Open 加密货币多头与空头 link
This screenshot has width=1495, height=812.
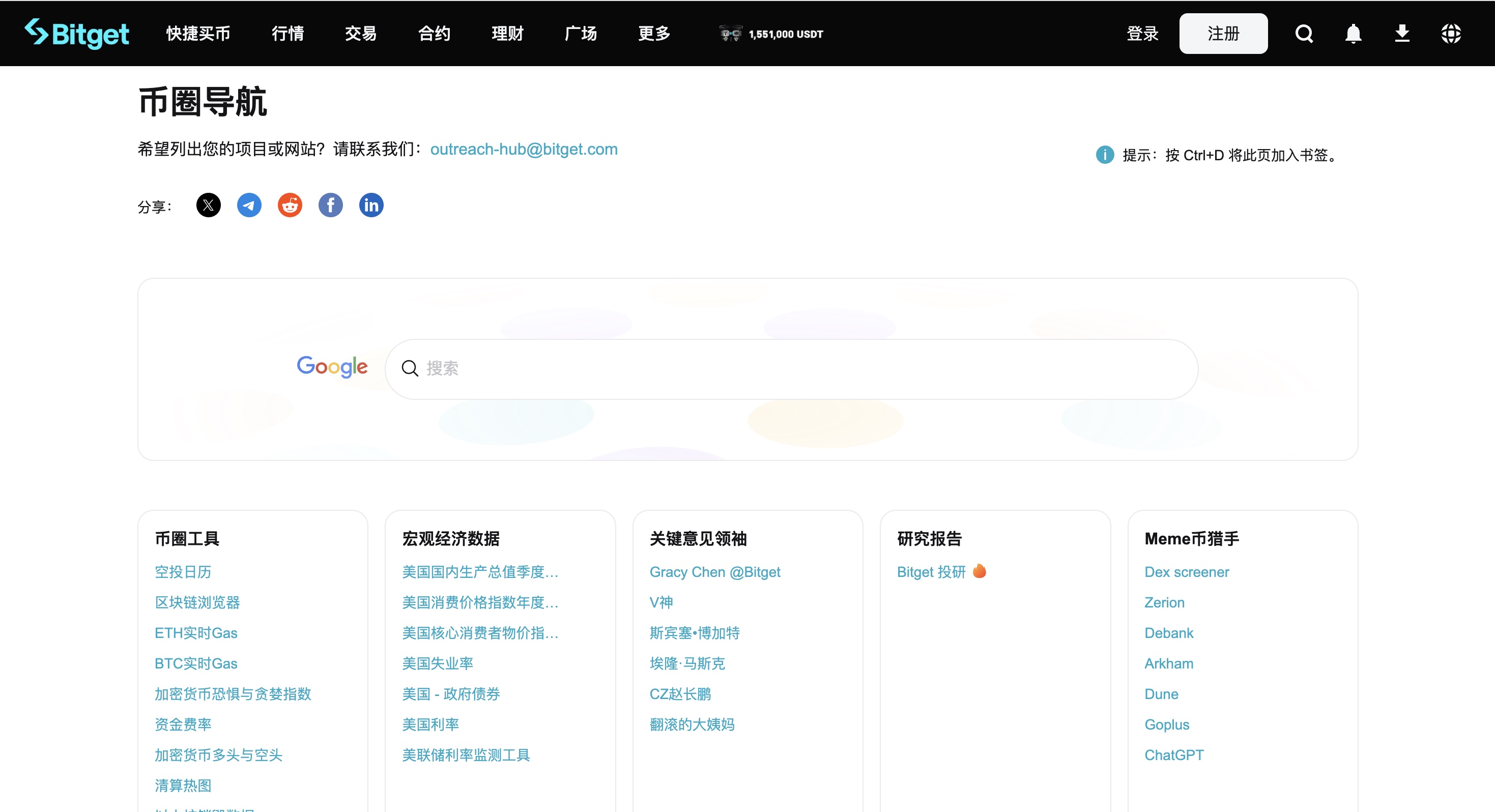click(x=218, y=755)
